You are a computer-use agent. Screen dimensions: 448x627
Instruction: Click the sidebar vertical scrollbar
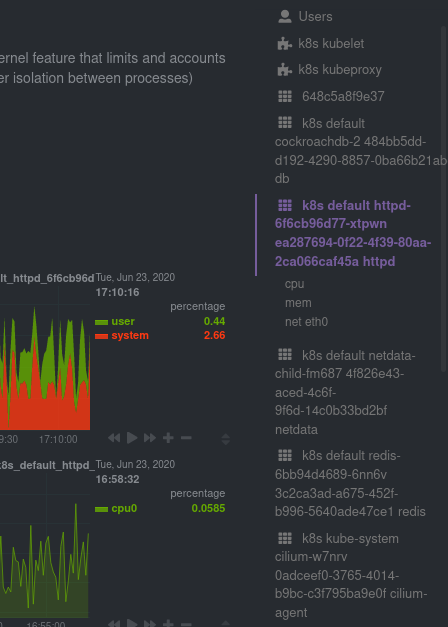point(443,199)
